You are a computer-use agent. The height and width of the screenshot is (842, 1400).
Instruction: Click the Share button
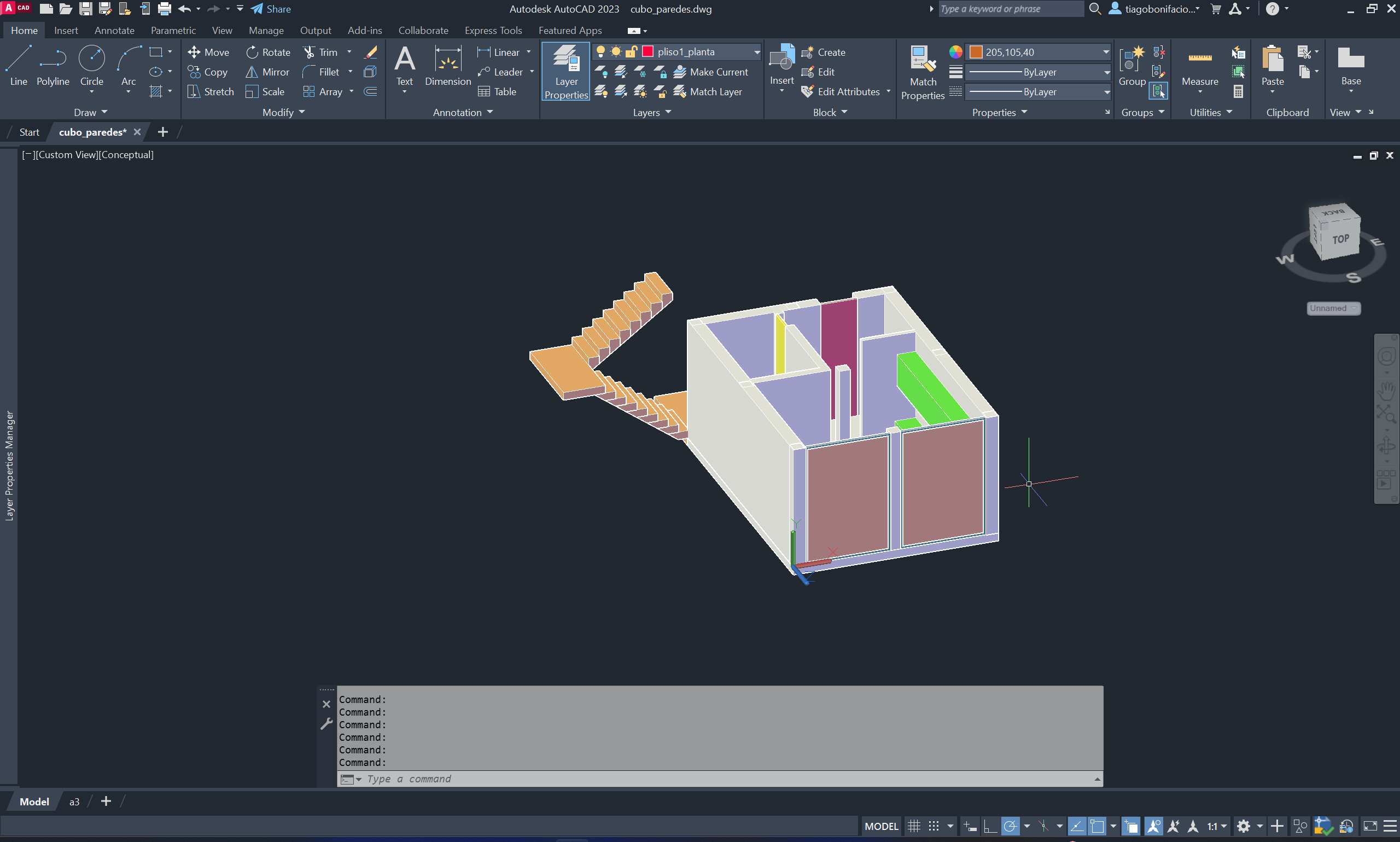(271, 9)
